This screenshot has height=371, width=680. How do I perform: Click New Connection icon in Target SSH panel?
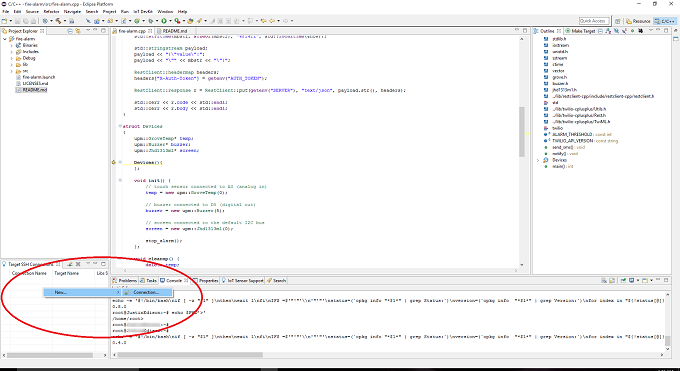70,264
